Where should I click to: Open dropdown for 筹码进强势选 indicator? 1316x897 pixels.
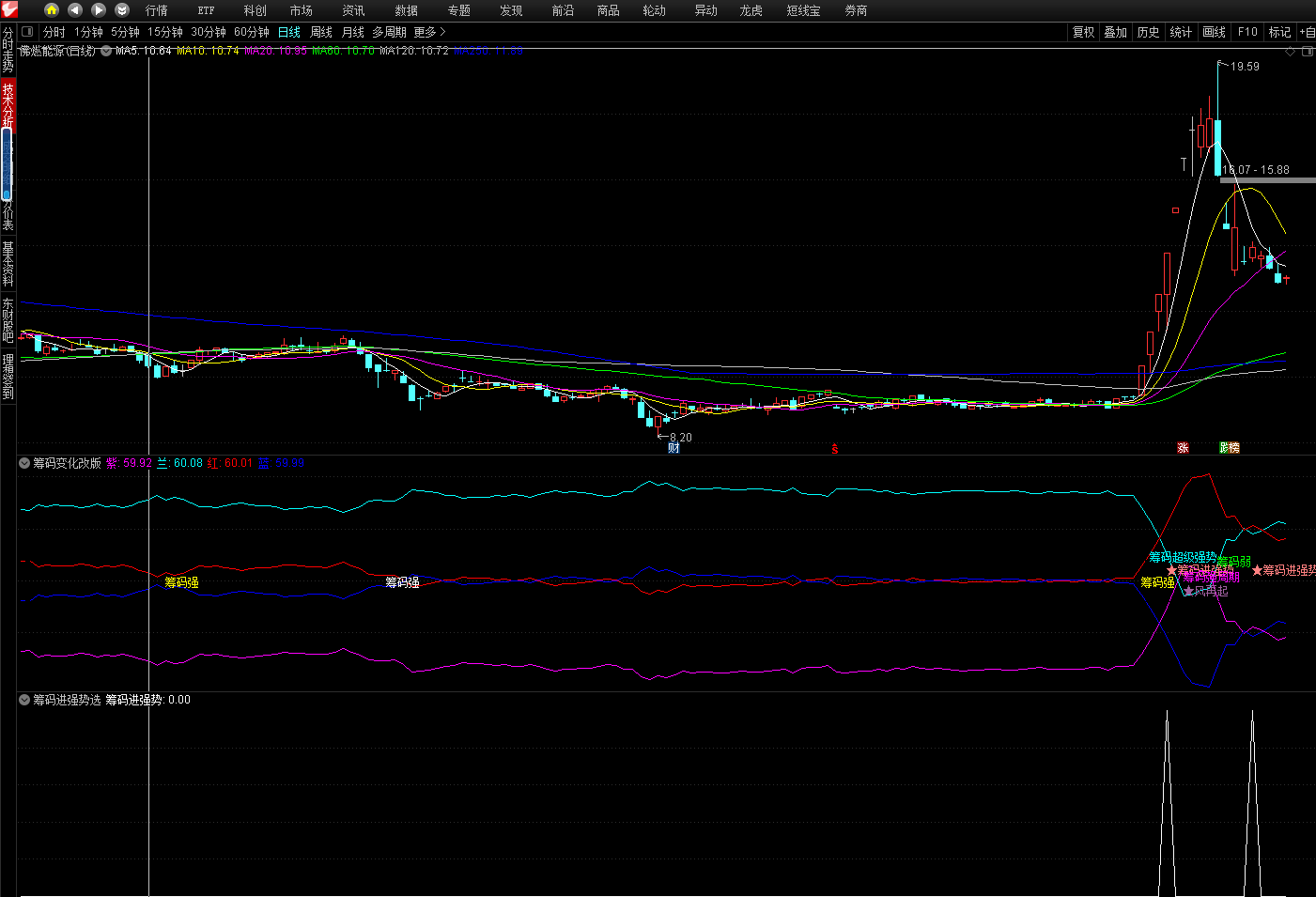pyautogui.click(x=24, y=700)
